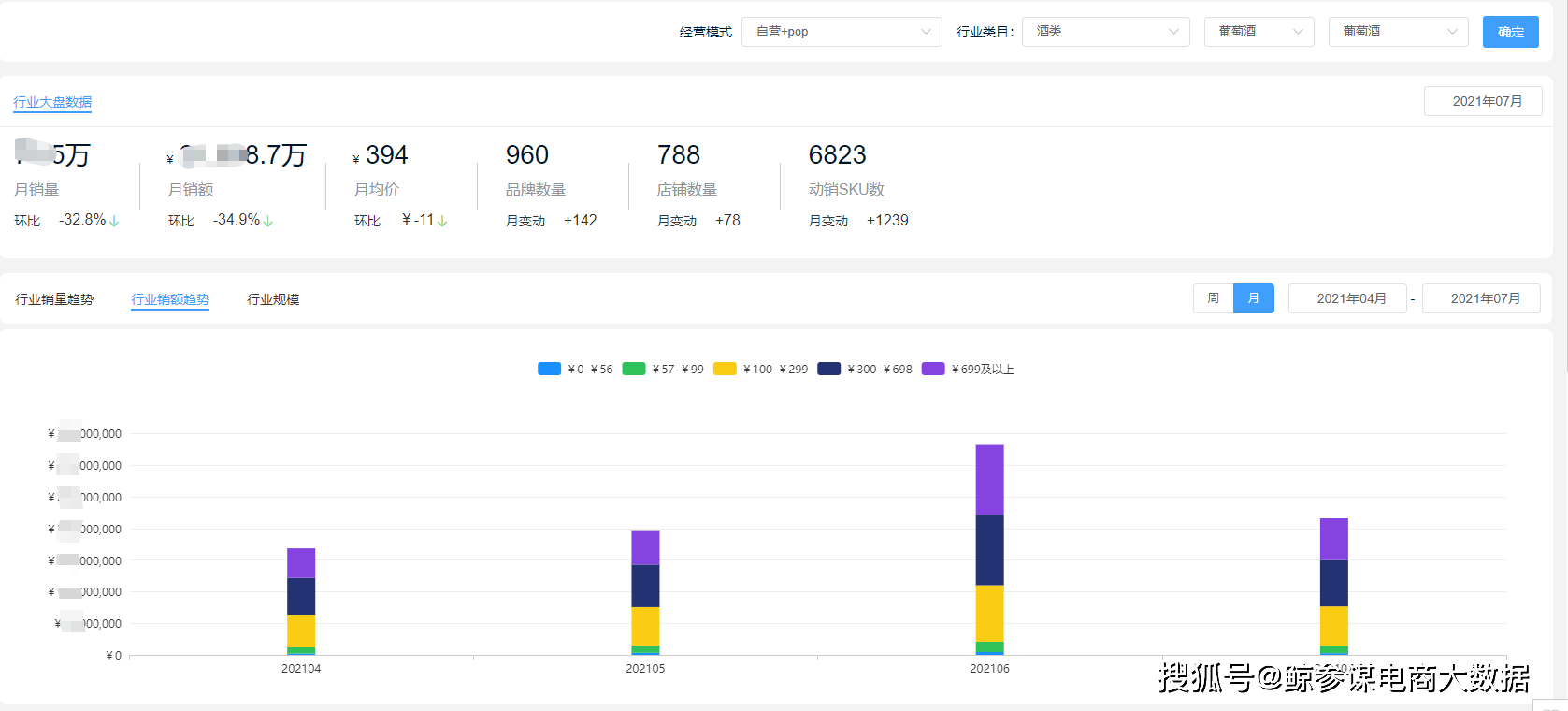The image size is (1568, 711).
Task: Click the 6823 动销SKU数 value
Action: click(x=838, y=154)
